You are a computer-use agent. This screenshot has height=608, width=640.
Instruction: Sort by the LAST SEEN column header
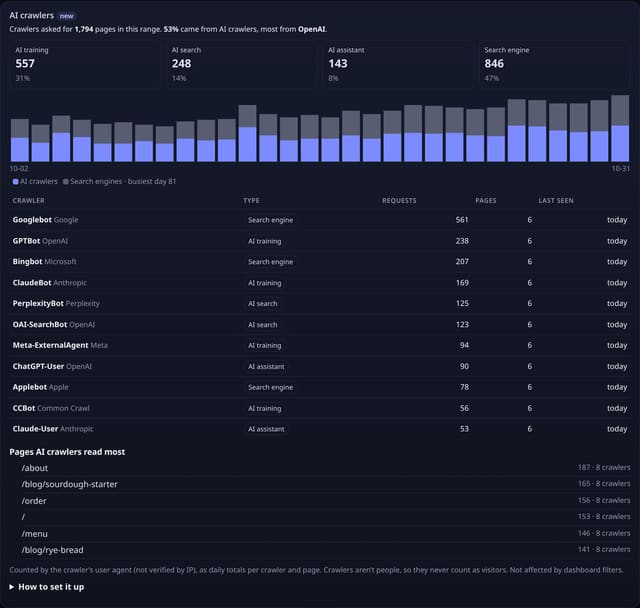[x=556, y=200]
